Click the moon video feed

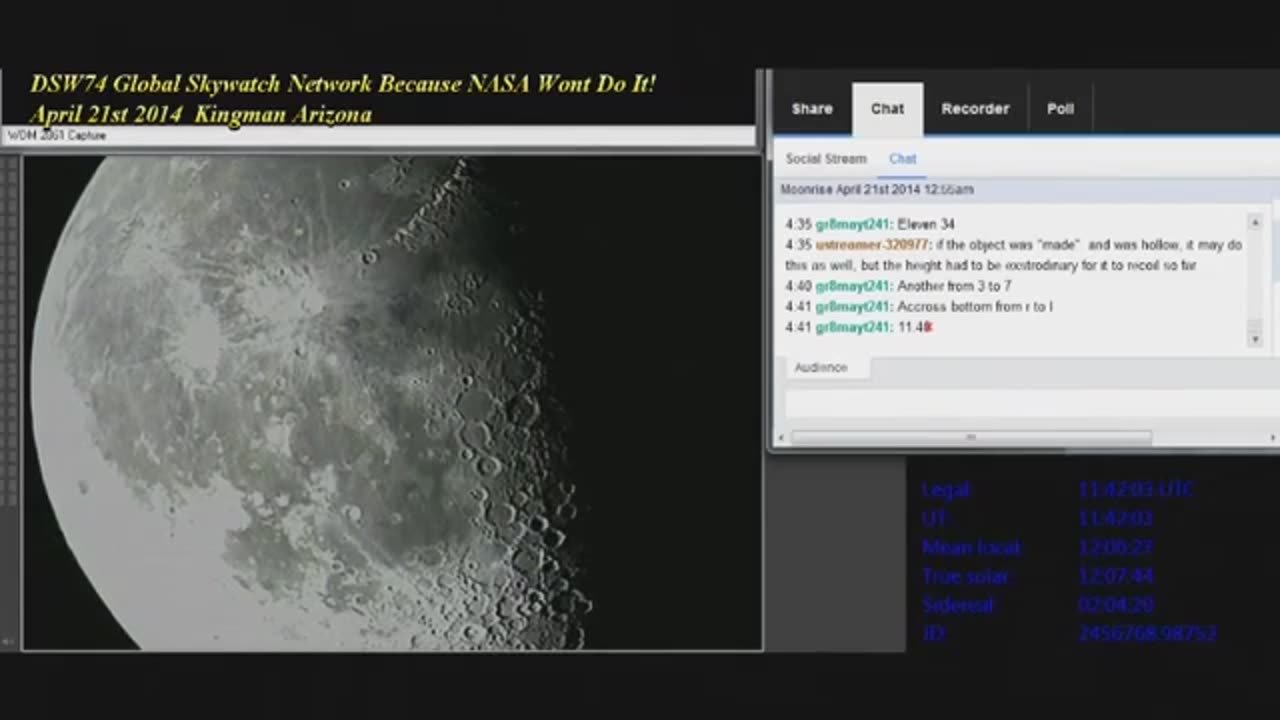pyautogui.click(x=392, y=402)
